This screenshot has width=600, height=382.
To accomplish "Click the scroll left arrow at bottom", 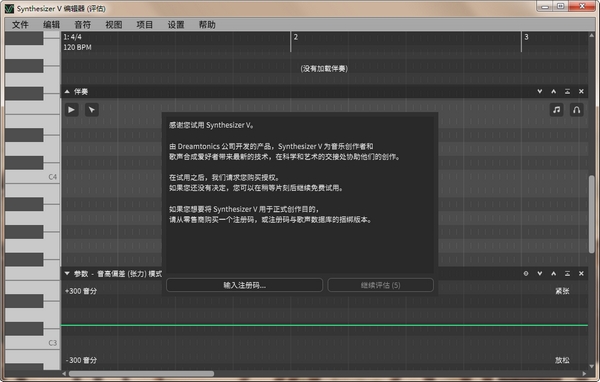I will point(64,374).
